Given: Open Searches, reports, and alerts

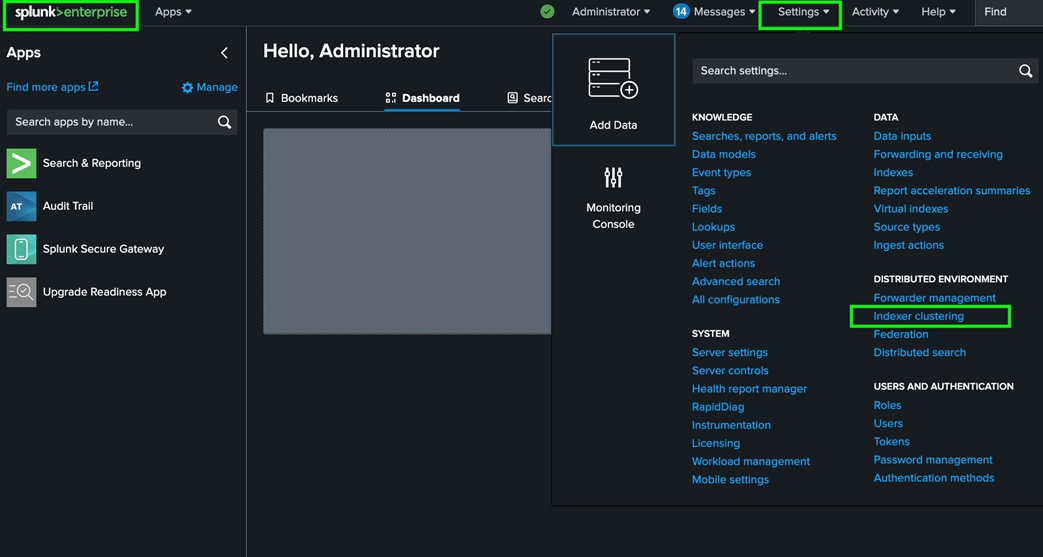Looking at the screenshot, I should point(764,136).
